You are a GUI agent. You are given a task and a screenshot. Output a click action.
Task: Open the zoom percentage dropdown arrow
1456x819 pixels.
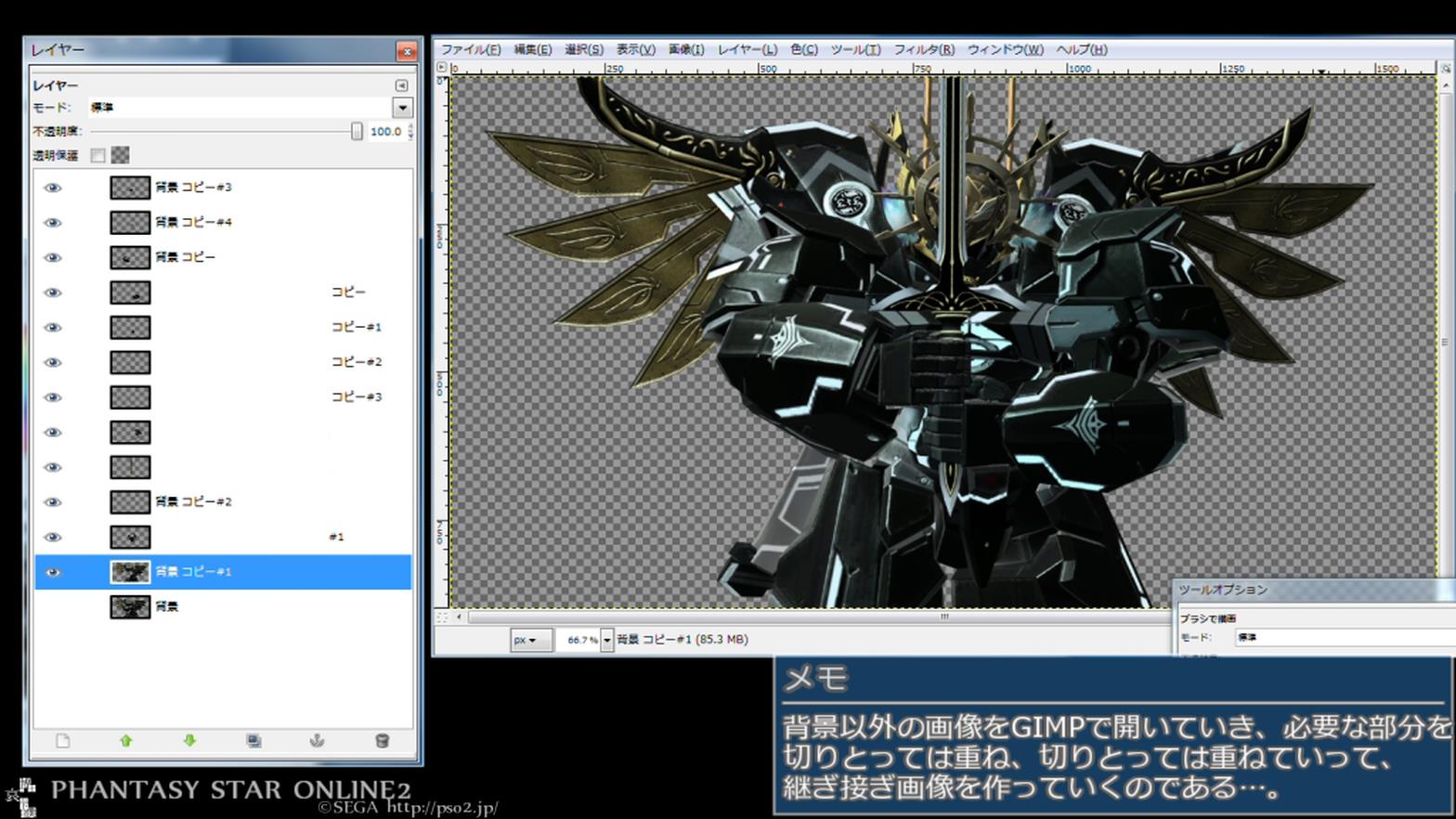click(x=607, y=640)
